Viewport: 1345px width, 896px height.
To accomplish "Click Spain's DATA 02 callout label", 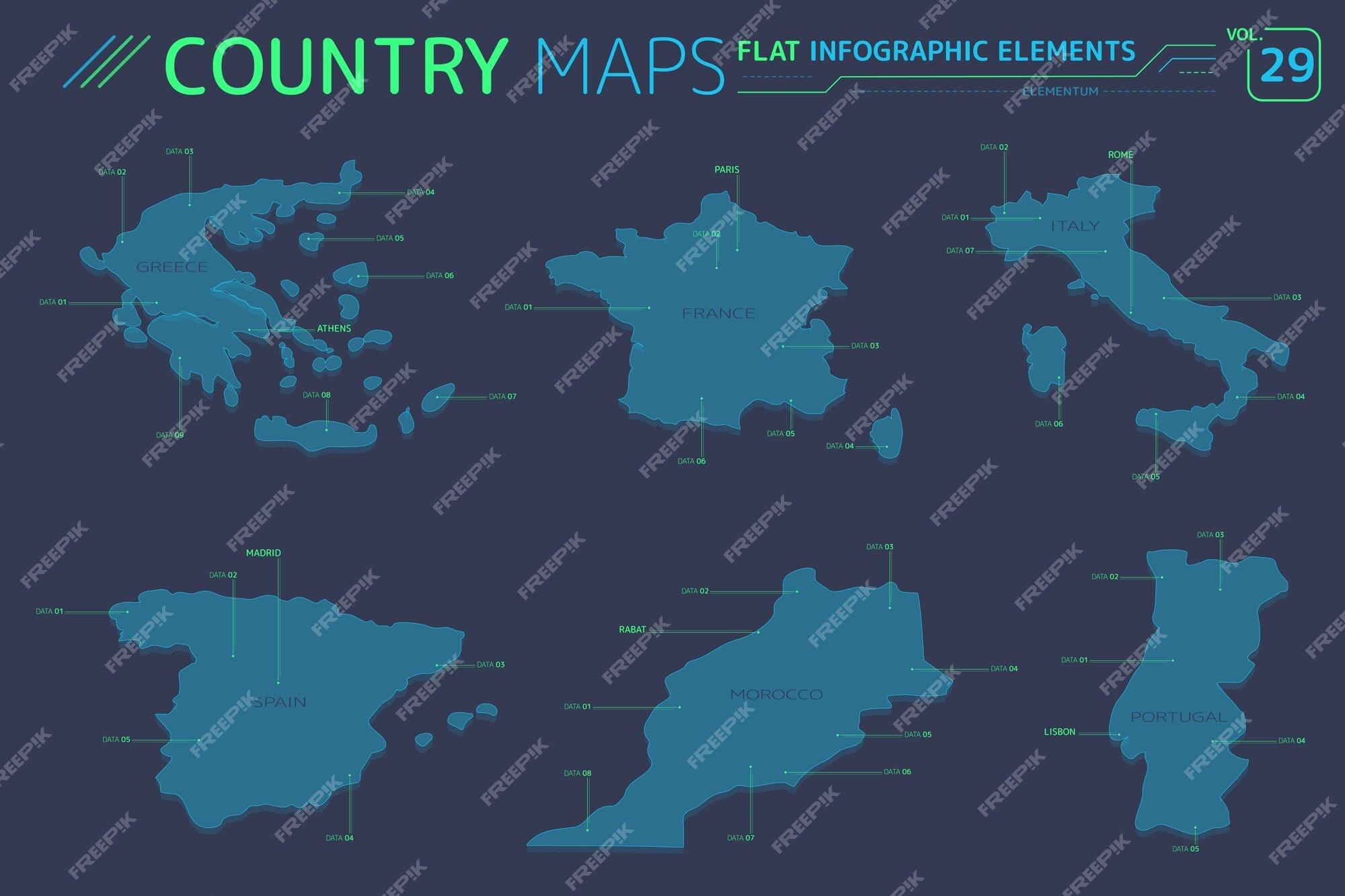I will (223, 575).
